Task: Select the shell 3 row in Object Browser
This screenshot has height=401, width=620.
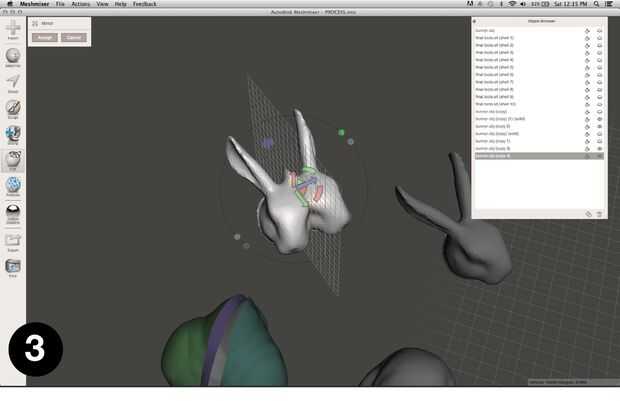Action: click(x=539, y=53)
